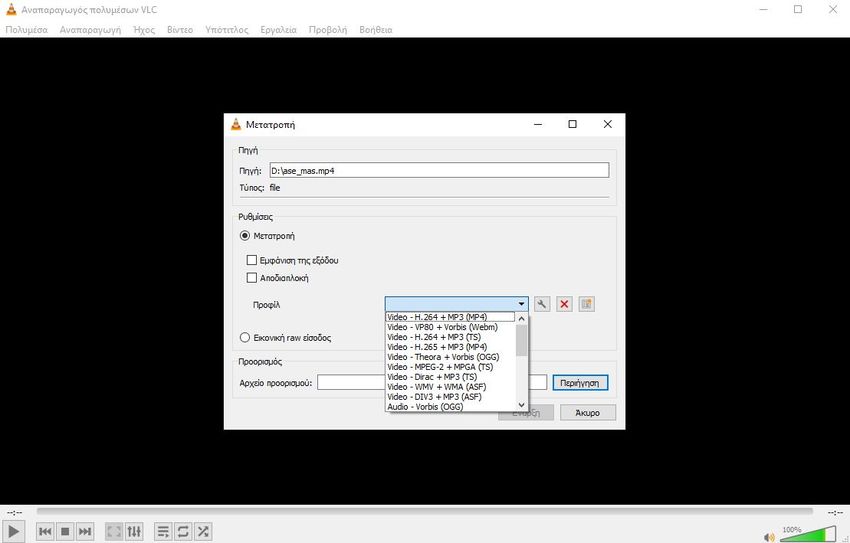Delete selected profile with red X
This screenshot has height=543, width=850.
click(564, 304)
